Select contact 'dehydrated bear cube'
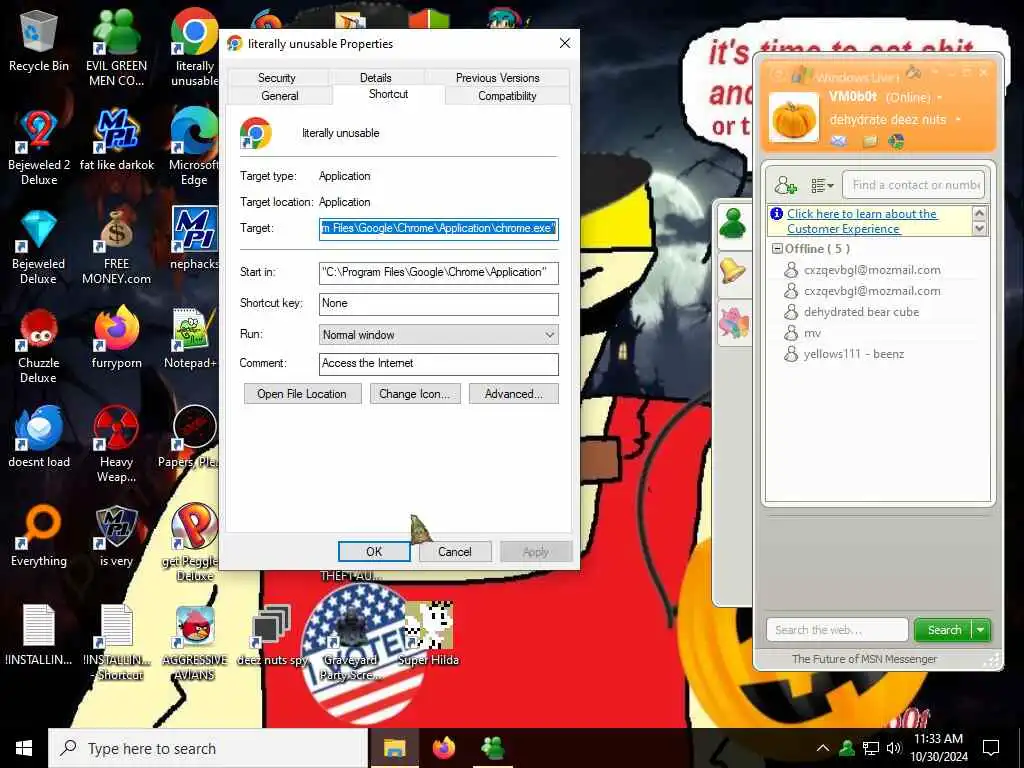 pos(861,312)
